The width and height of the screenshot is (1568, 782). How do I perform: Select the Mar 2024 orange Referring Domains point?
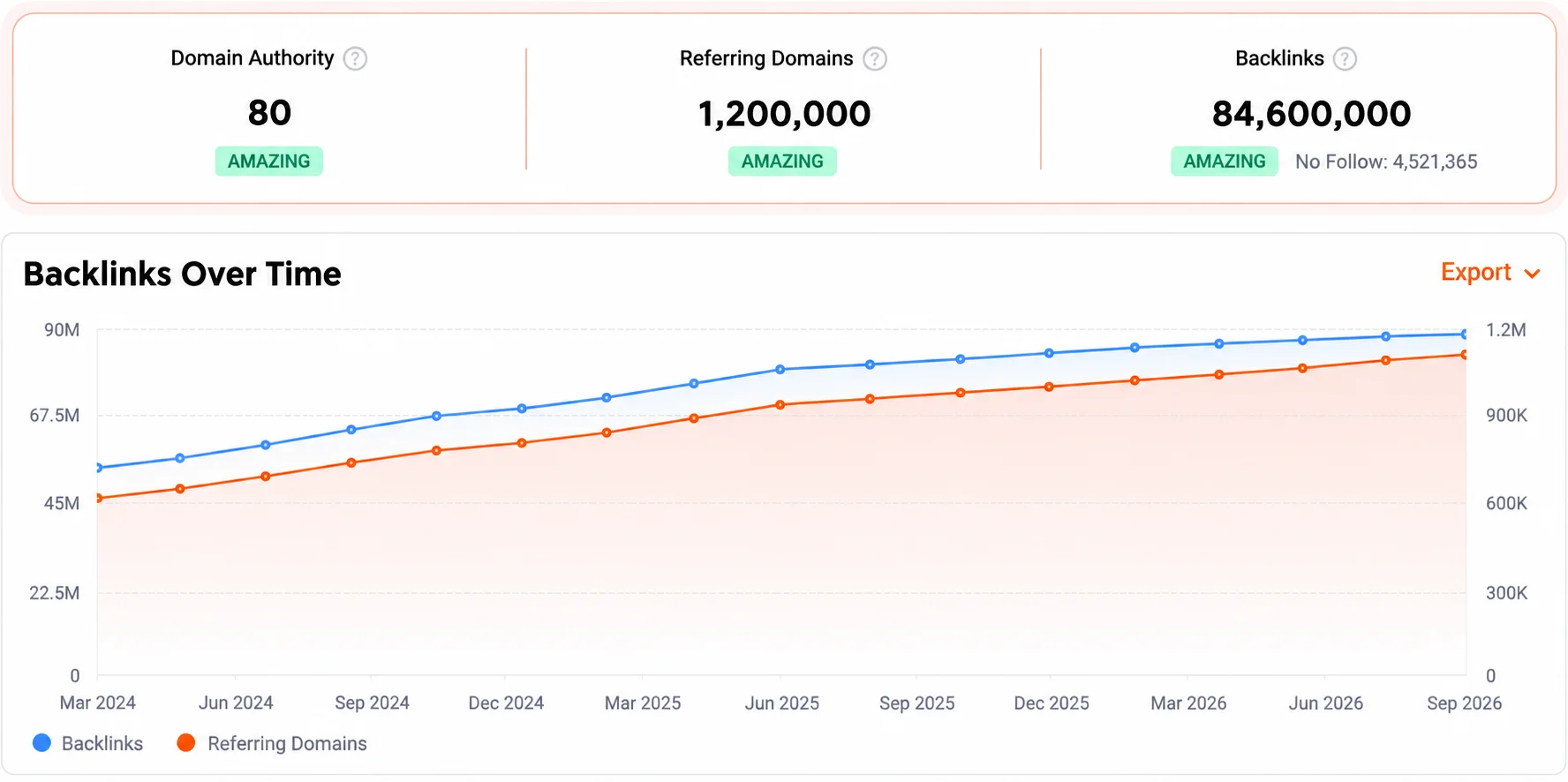tap(98, 499)
